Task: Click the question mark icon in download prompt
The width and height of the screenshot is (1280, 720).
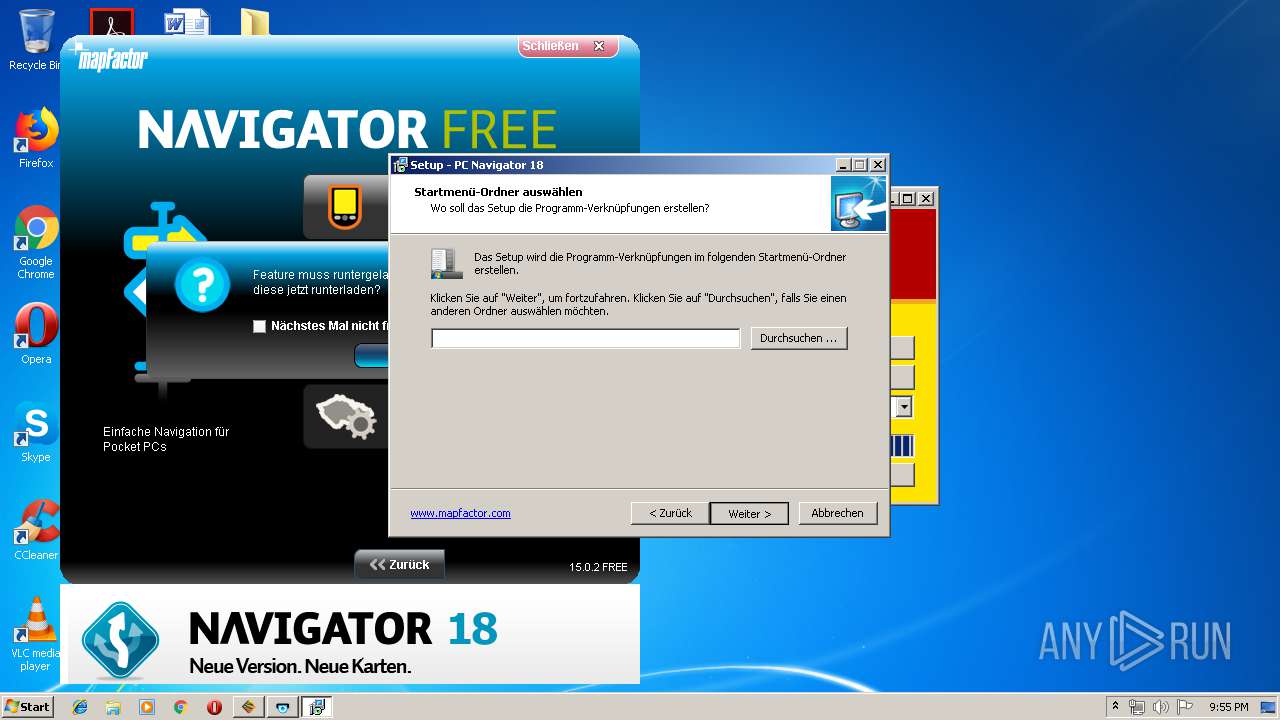Action: click(202, 284)
